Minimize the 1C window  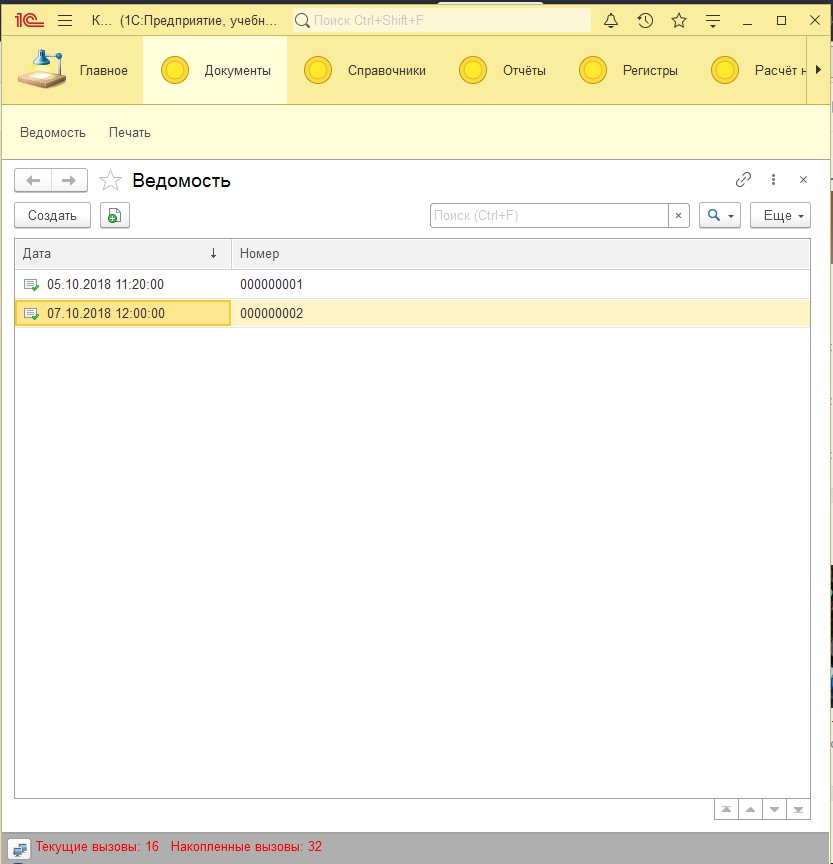coord(748,21)
